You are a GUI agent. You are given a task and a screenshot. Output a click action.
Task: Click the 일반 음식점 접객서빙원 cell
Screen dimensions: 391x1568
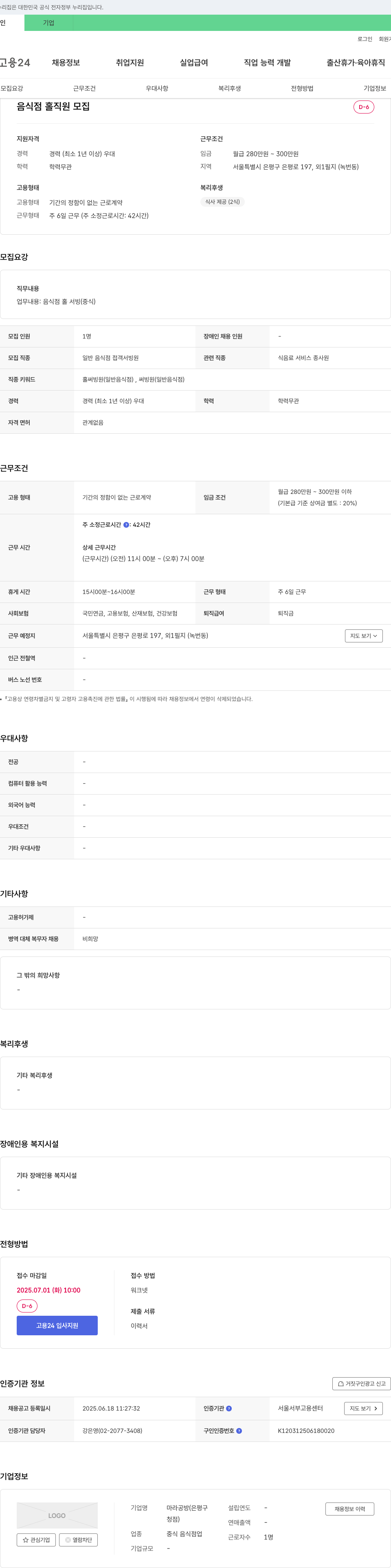110,358
